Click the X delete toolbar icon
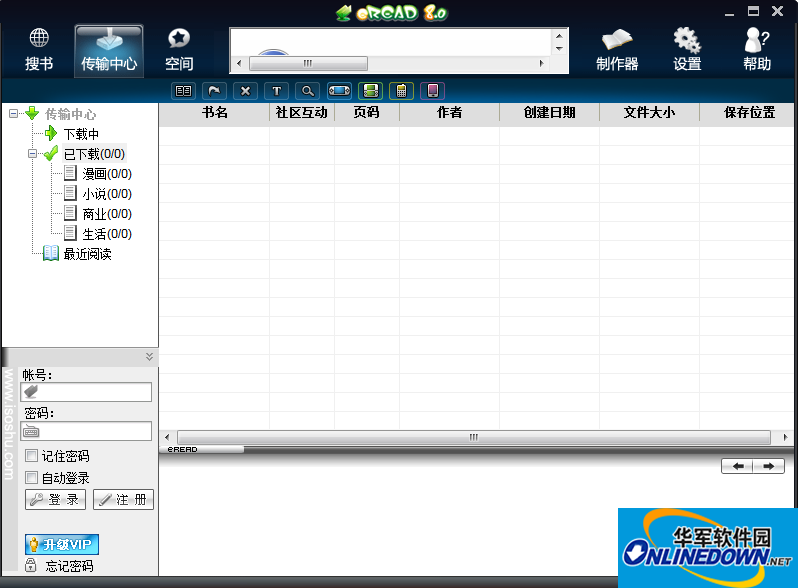The width and height of the screenshot is (798, 588). (246, 90)
